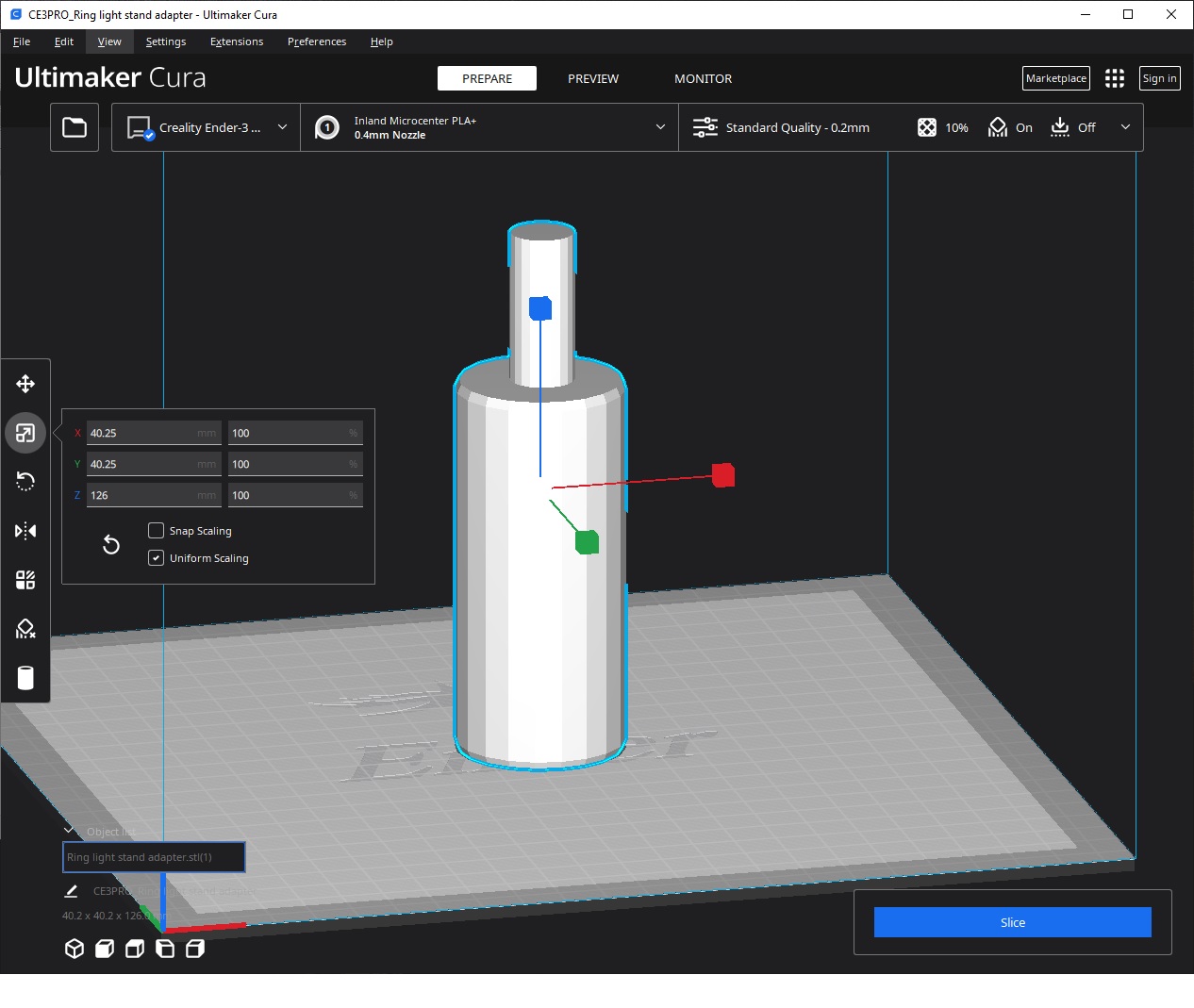Viewport: 1194px width, 1008px height.
Task: Open the application switcher grid
Action: point(1115,78)
